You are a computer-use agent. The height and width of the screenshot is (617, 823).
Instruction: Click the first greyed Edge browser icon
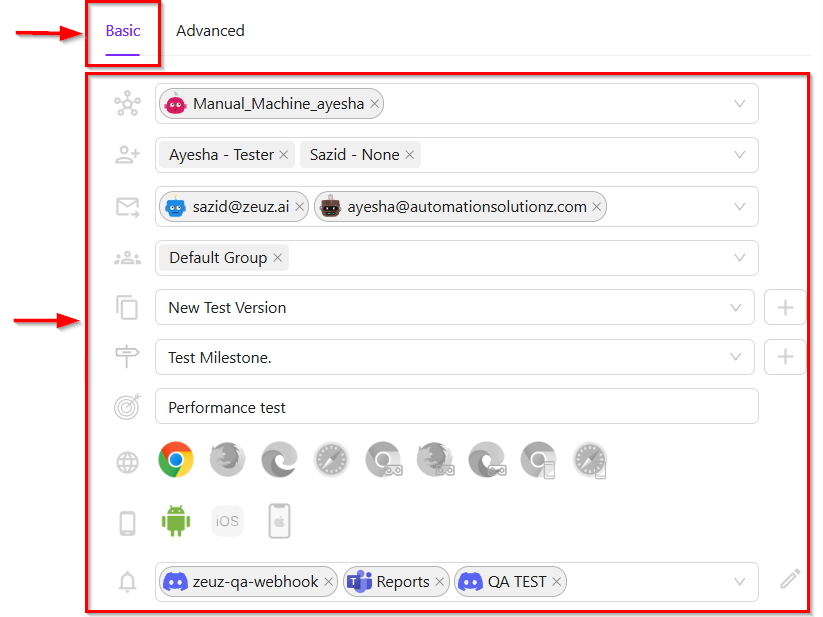click(279, 460)
